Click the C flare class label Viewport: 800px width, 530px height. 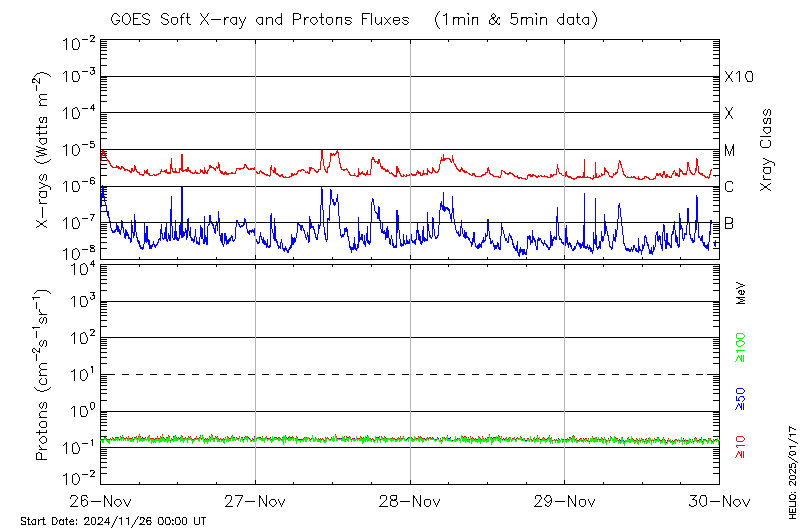730,187
